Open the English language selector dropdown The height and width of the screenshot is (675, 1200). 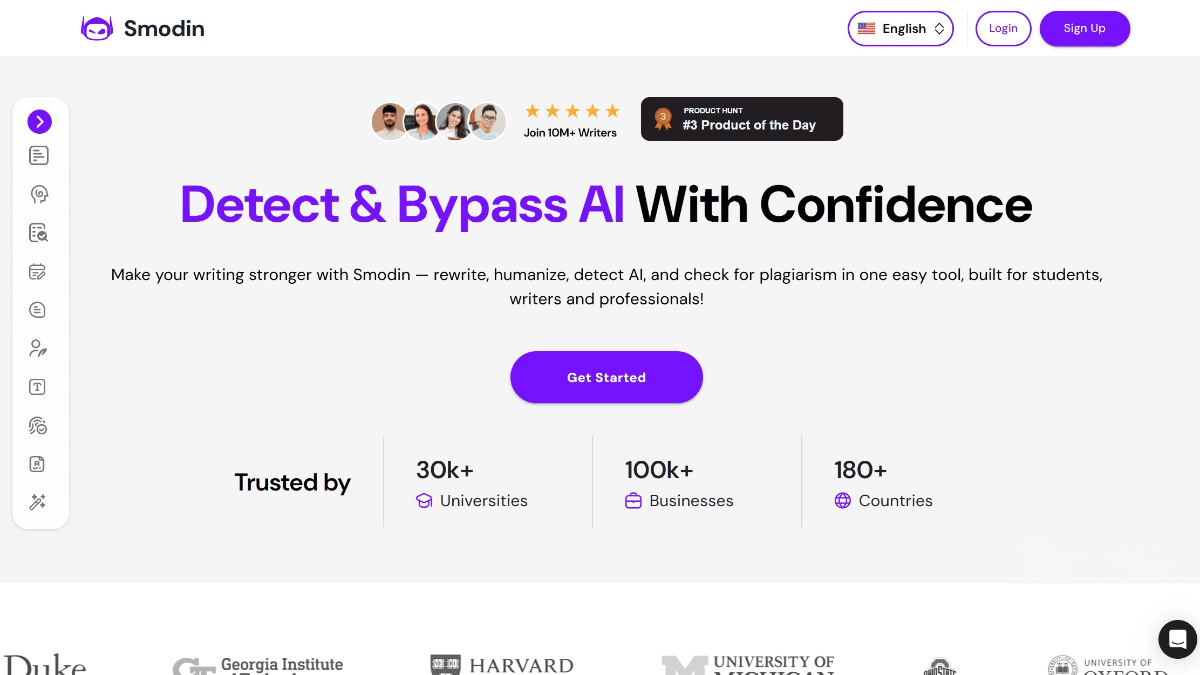coord(900,28)
